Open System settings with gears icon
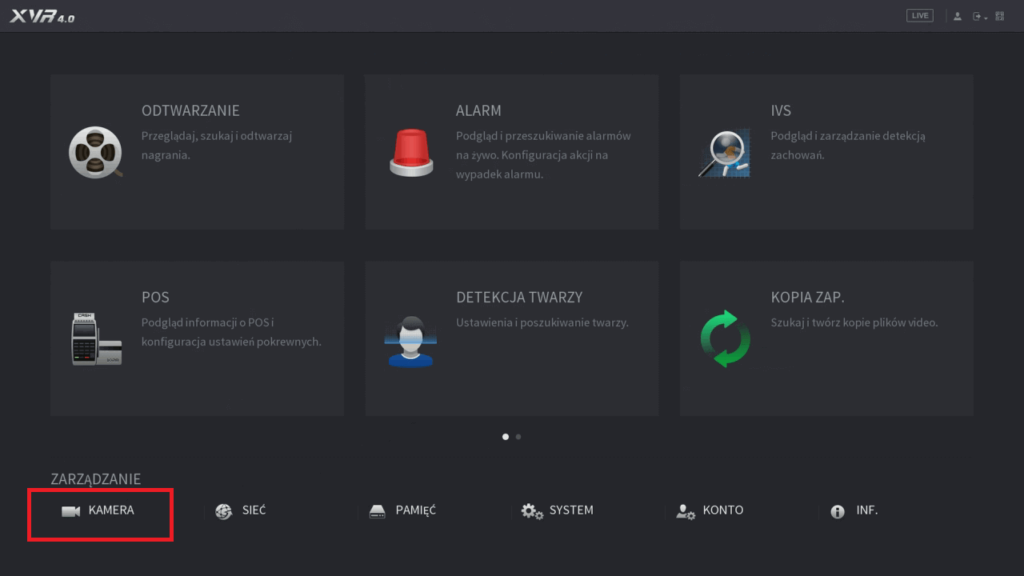Viewport: 1024px width, 576px height. point(557,511)
